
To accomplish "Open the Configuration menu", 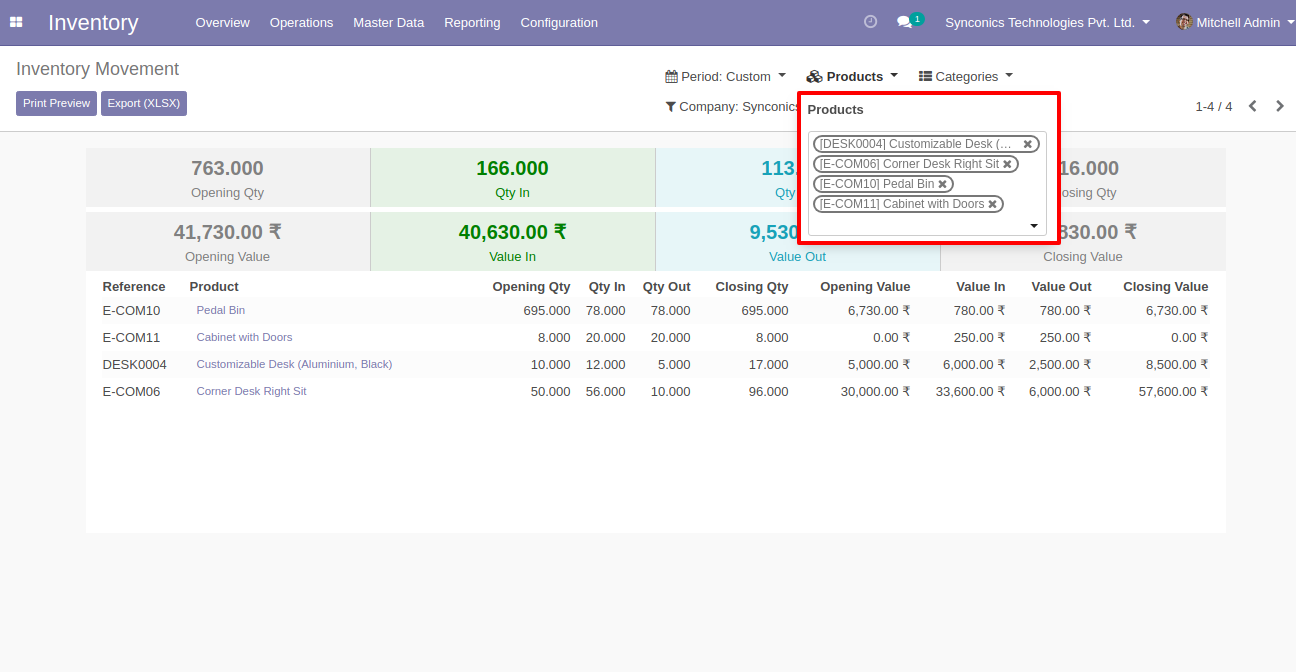I will tap(559, 22).
